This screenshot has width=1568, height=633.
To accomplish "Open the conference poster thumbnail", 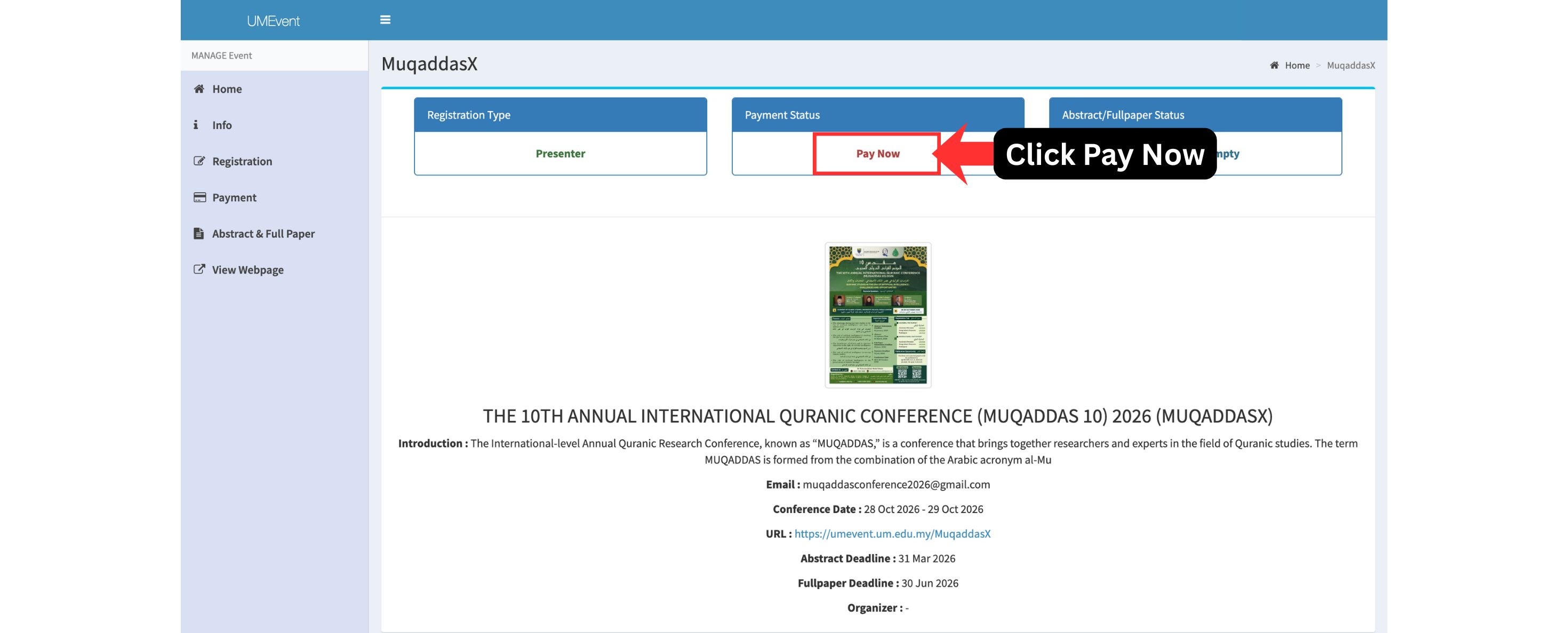I will pyautogui.click(x=877, y=315).
